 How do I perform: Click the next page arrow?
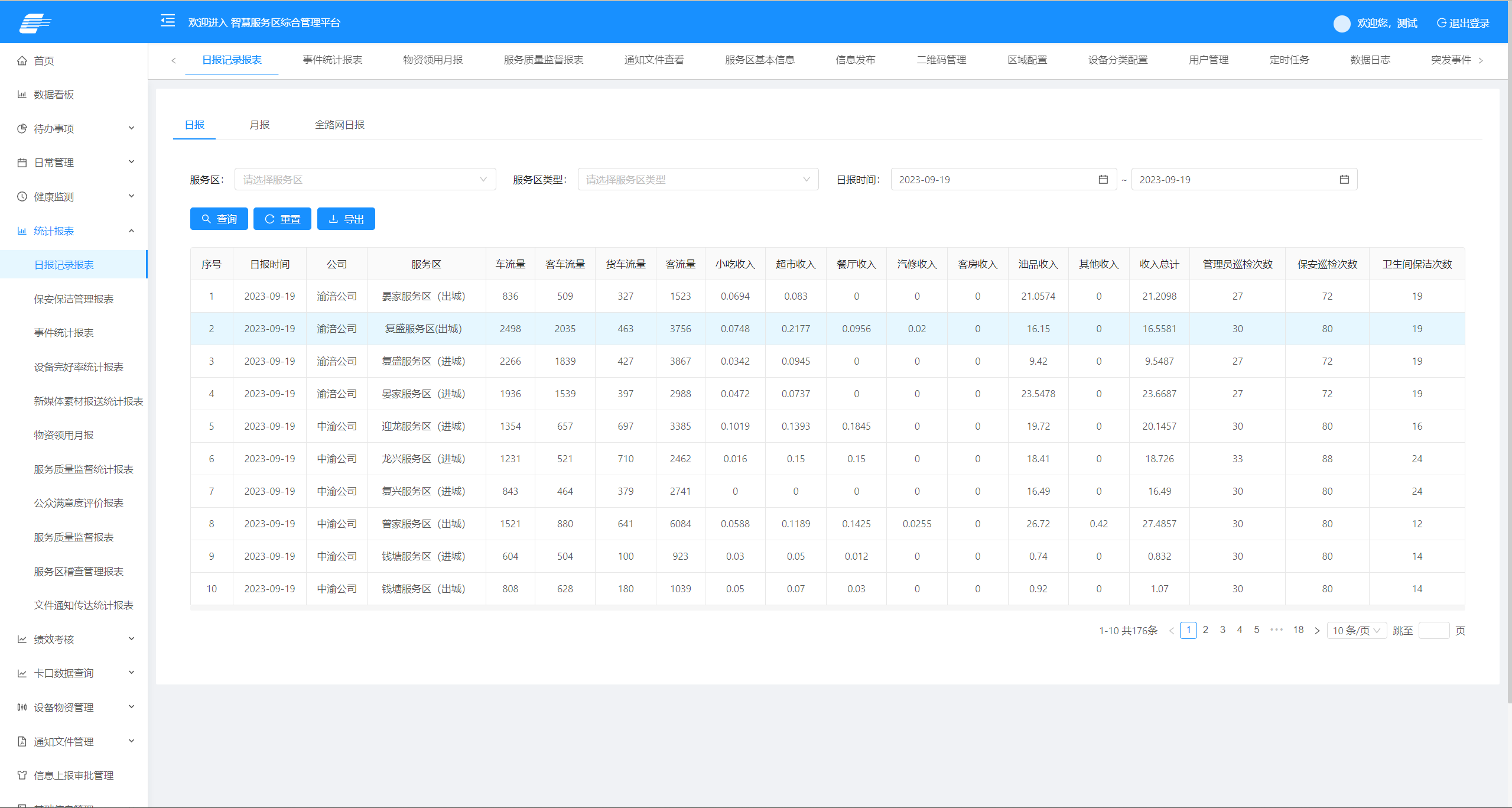pos(1317,631)
